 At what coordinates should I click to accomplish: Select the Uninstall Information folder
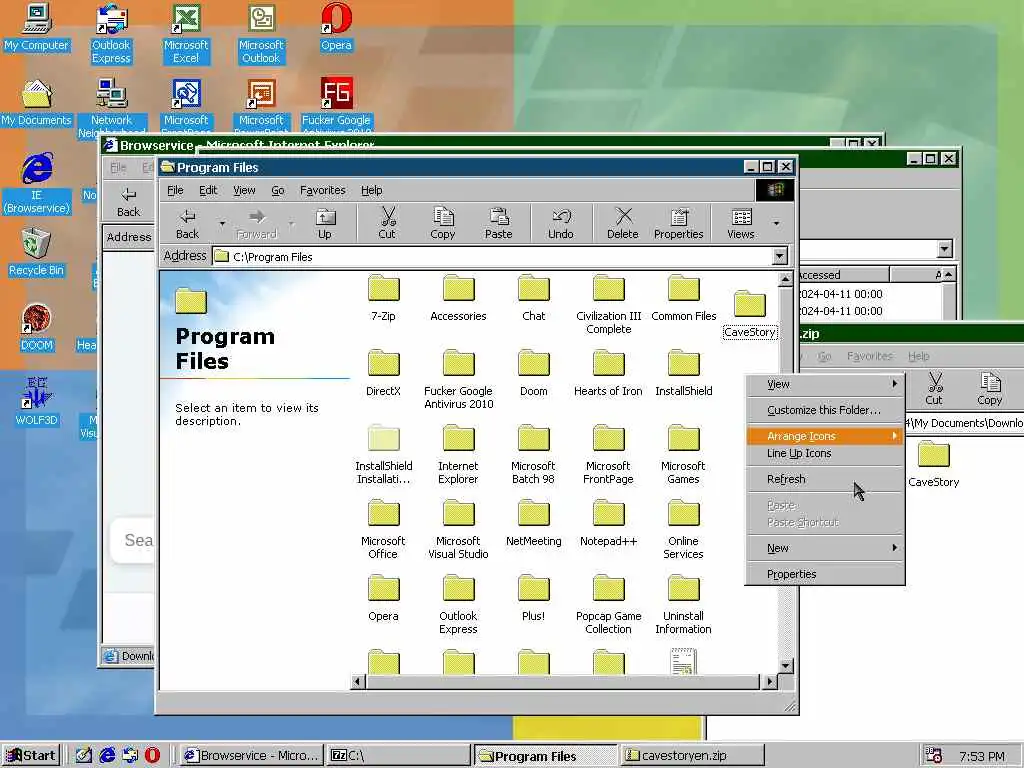(684, 605)
